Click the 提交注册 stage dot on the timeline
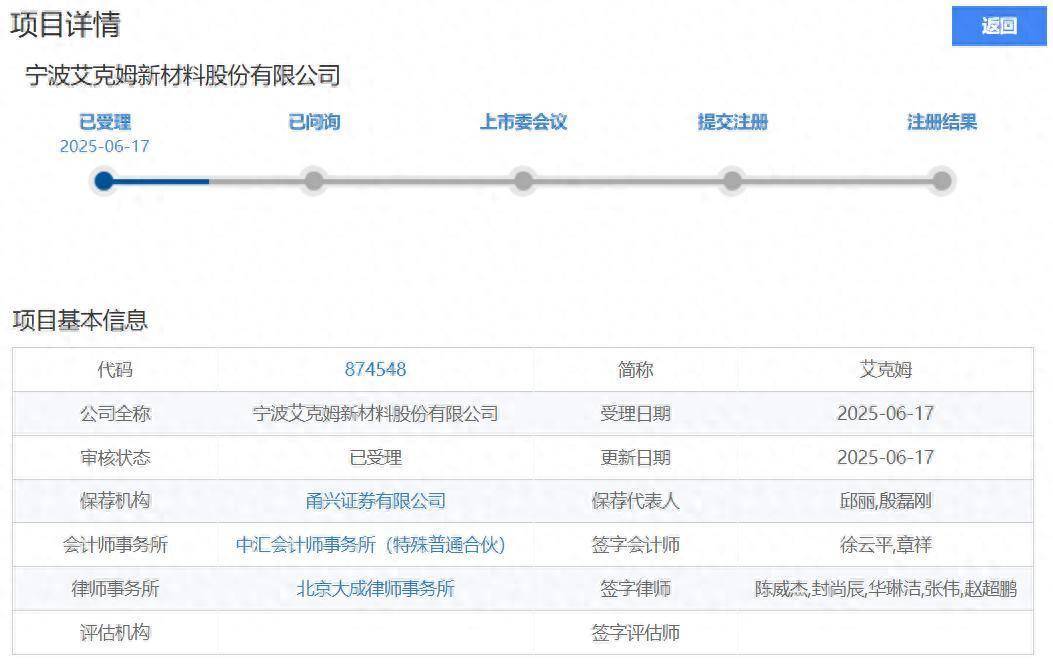This screenshot has width=1053, height=664. click(x=733, y=181)
